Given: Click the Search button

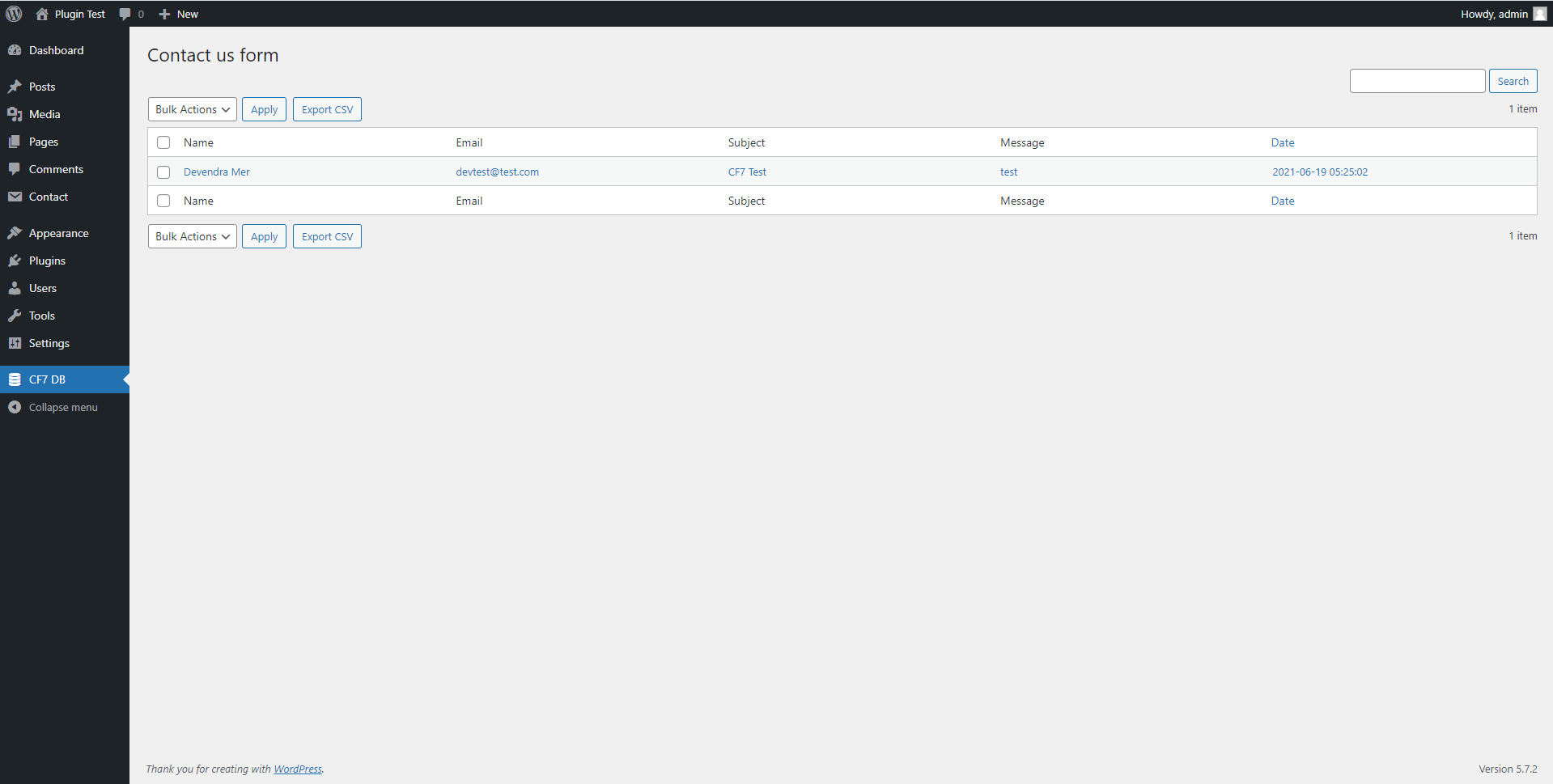Looking at the screenshot, I should (1513, 81).
